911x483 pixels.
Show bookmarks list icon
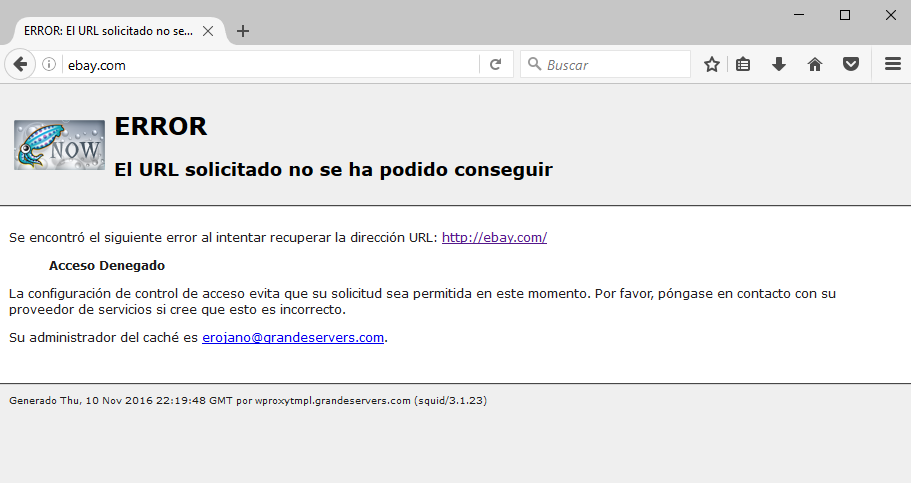(x=743, y=64)
